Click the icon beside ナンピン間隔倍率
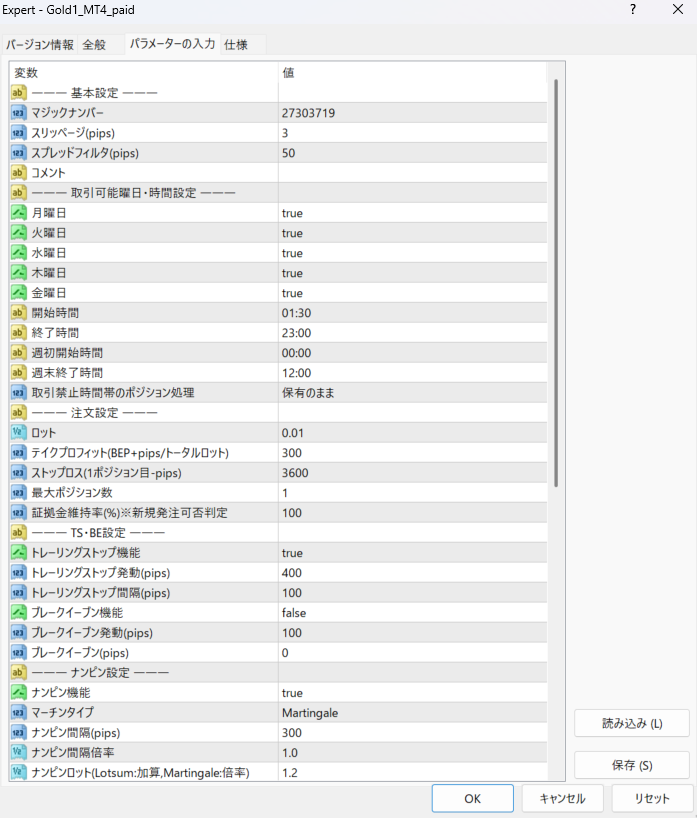 [19, 753]
